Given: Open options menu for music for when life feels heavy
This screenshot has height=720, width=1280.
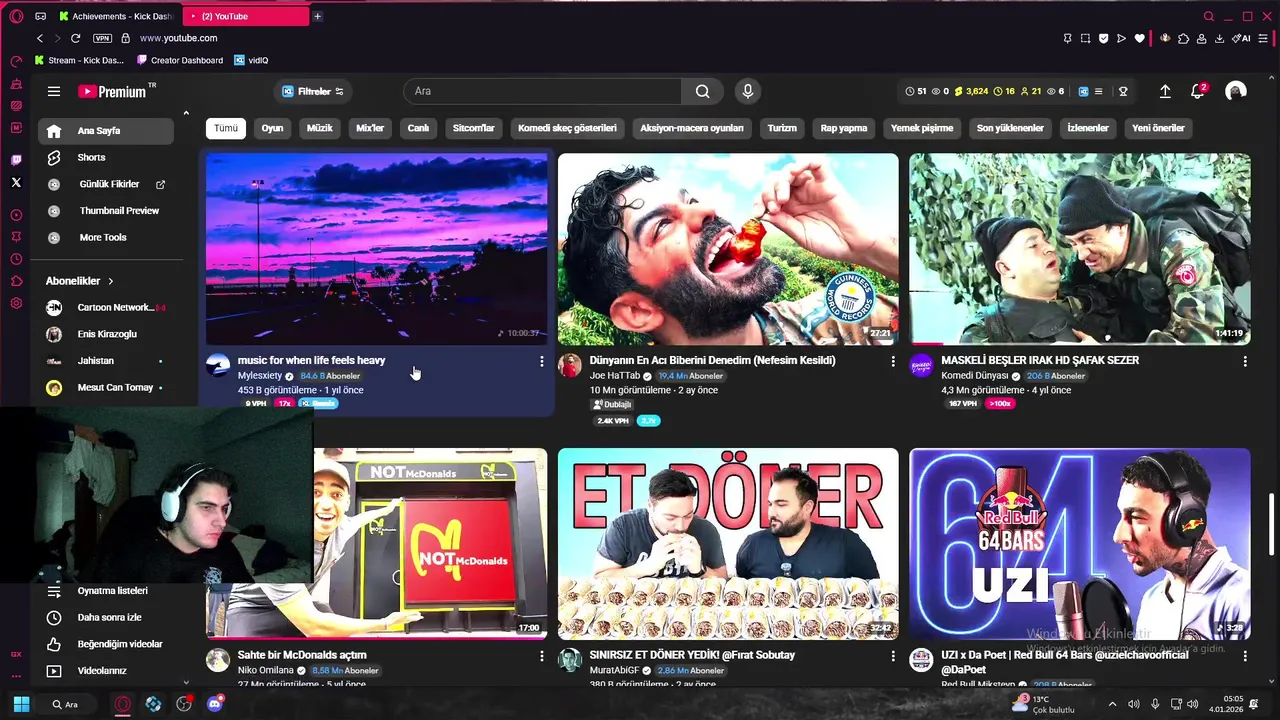Looking at the screenshot, I should coord(541,361).
